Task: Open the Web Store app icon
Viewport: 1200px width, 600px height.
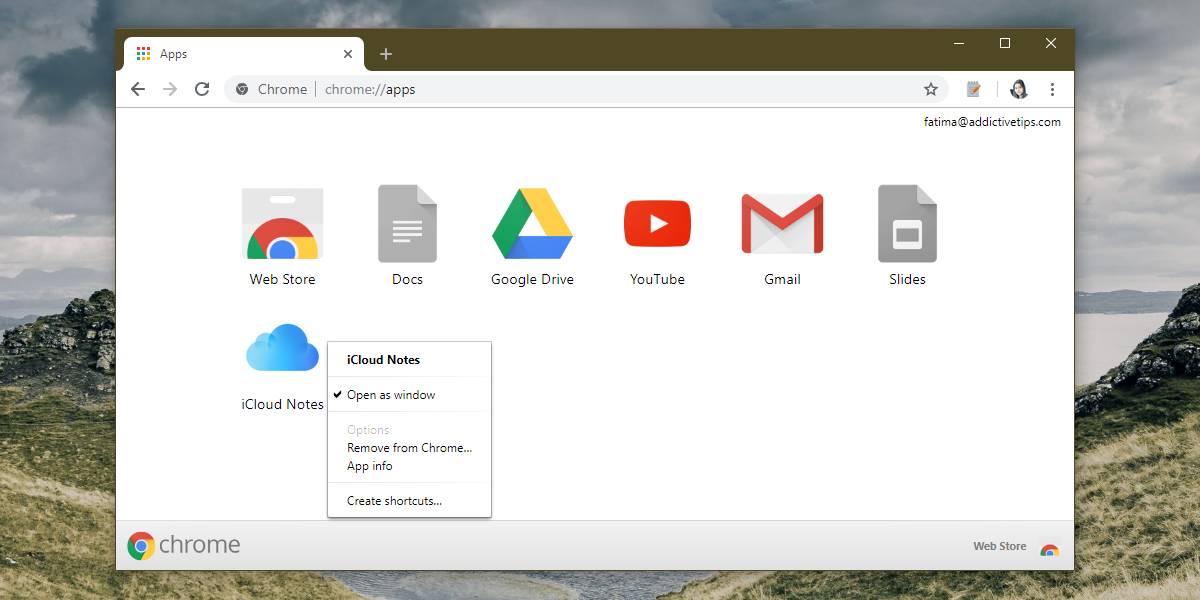Action: click(282, 223)
